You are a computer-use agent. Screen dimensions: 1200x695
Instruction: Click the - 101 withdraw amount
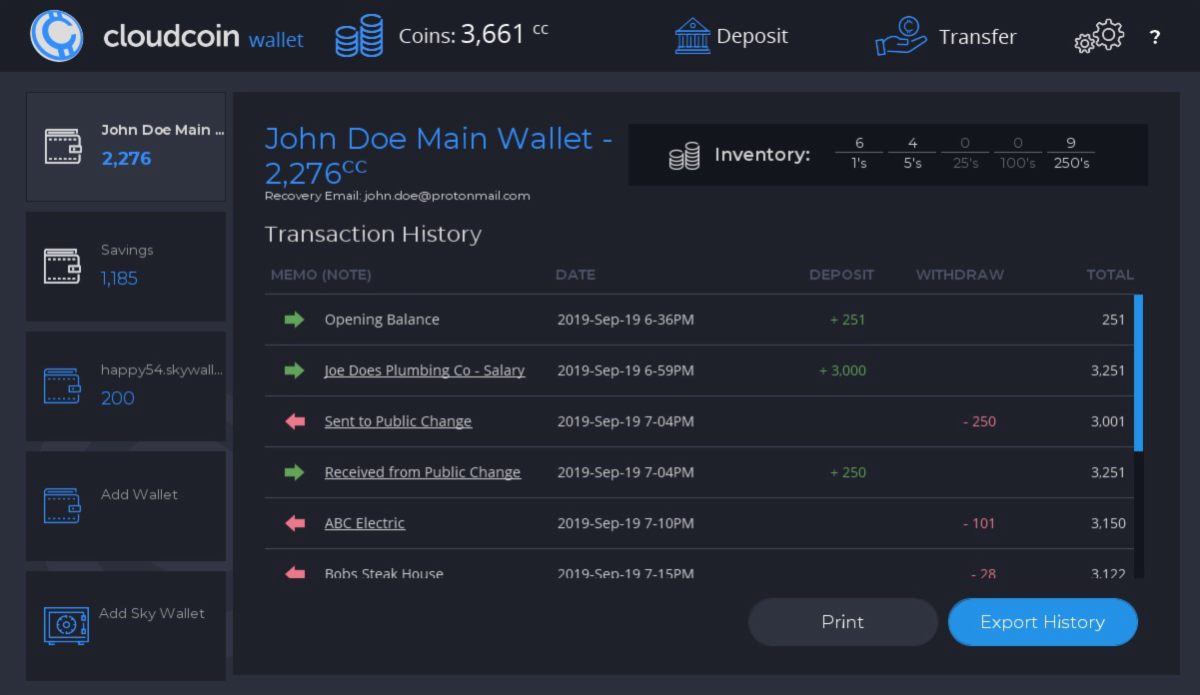[x=980, y=523]
